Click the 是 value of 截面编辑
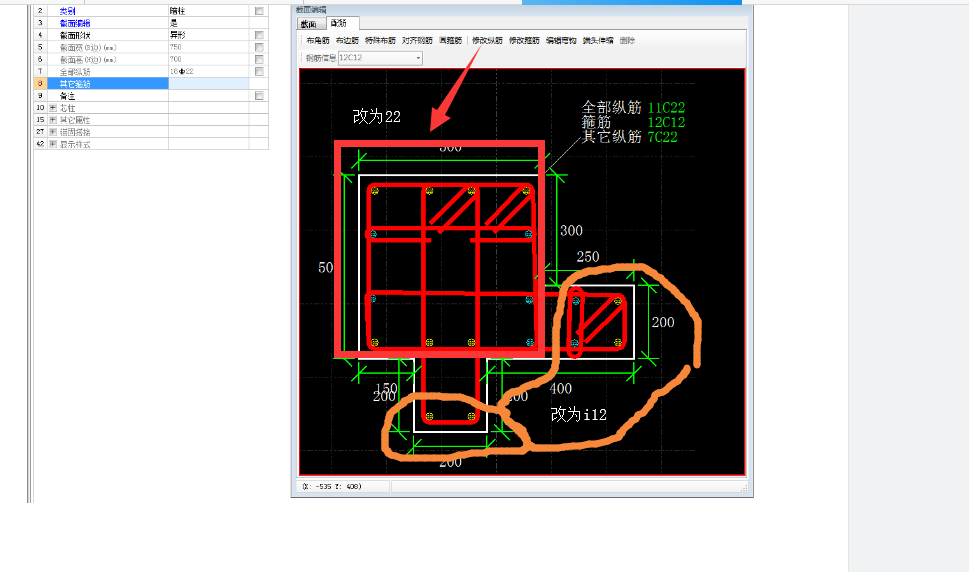The height and width of the screenshot is (572, 969). click(x=208, y=23)
